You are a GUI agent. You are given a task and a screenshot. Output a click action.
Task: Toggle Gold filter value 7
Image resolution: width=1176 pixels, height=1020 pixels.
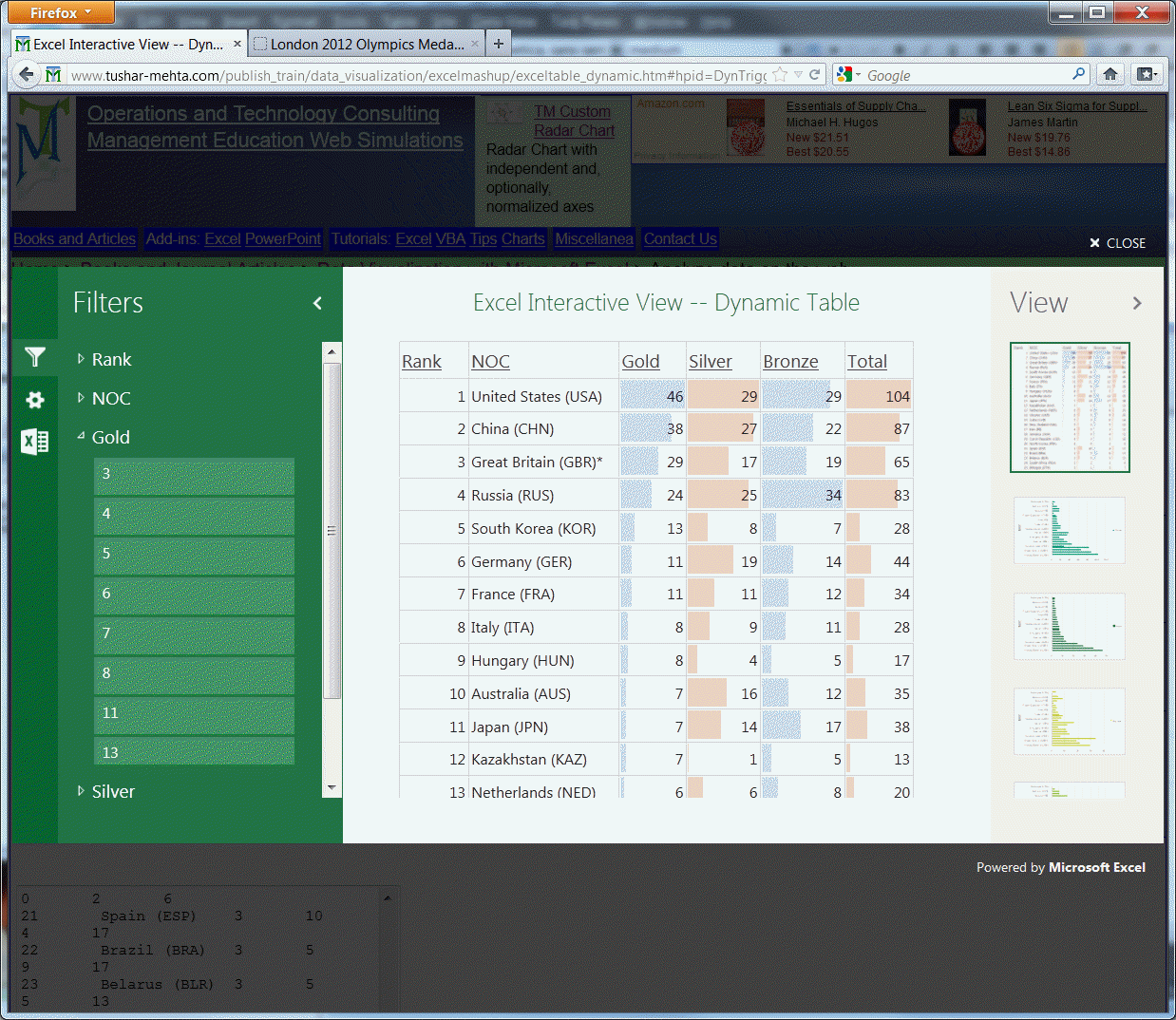tap(194, 633)
